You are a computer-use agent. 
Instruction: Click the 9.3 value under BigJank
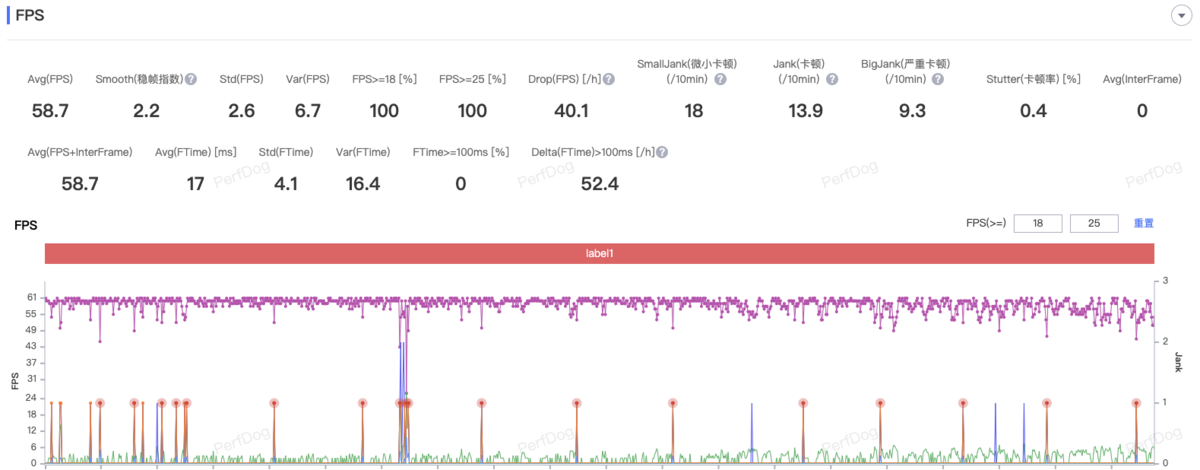coord(912,111)
